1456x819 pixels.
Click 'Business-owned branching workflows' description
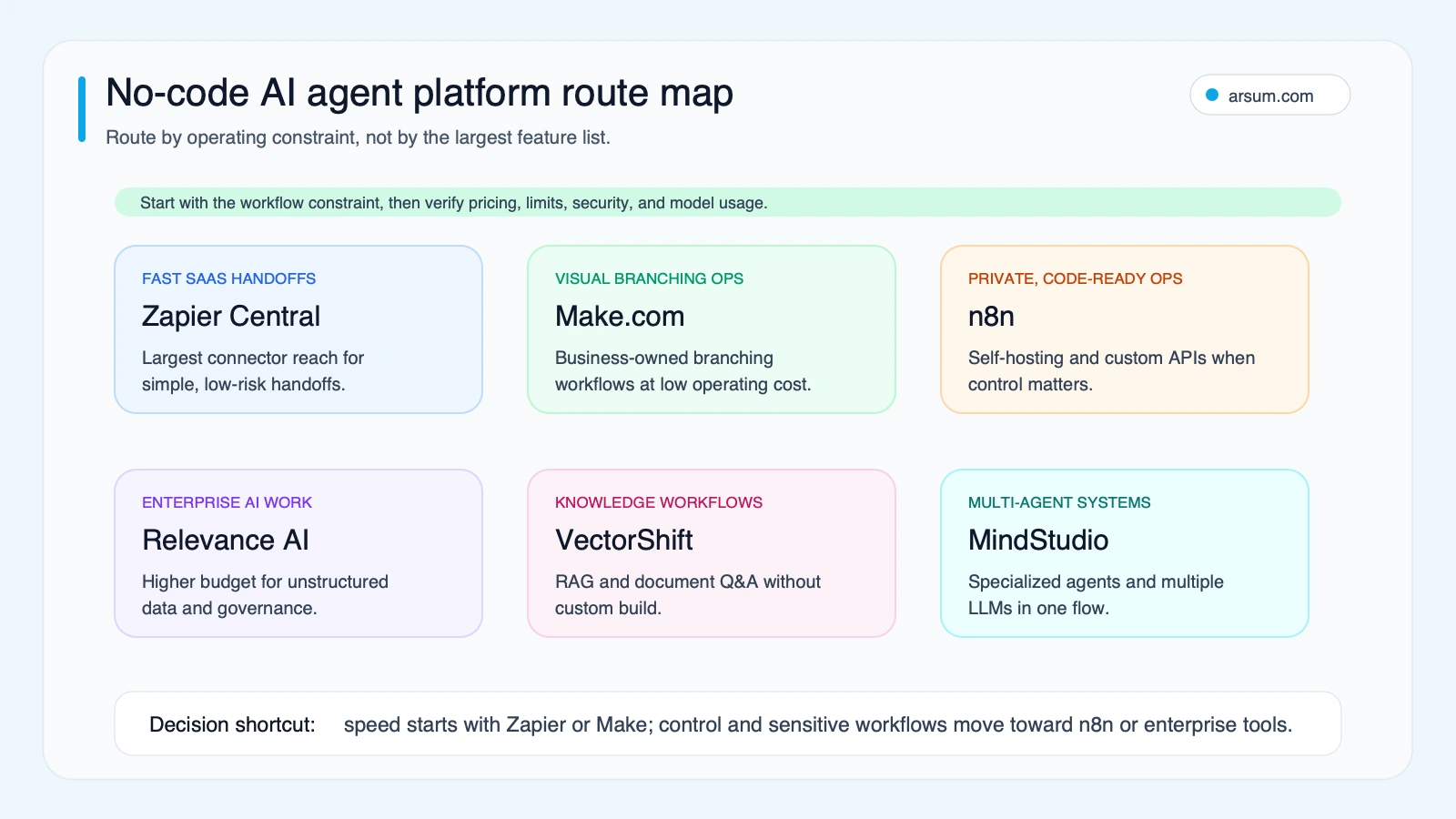pos(682,371)
